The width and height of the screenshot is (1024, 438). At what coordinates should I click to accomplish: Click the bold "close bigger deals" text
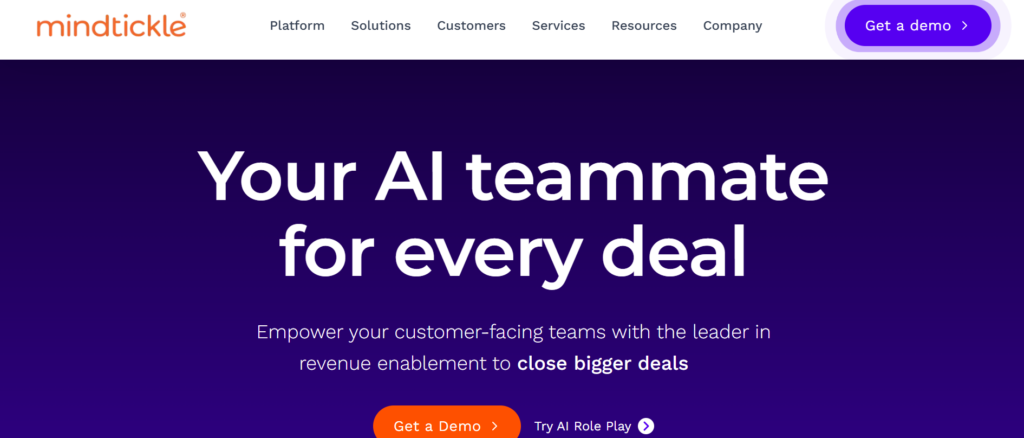coord(603,363)
